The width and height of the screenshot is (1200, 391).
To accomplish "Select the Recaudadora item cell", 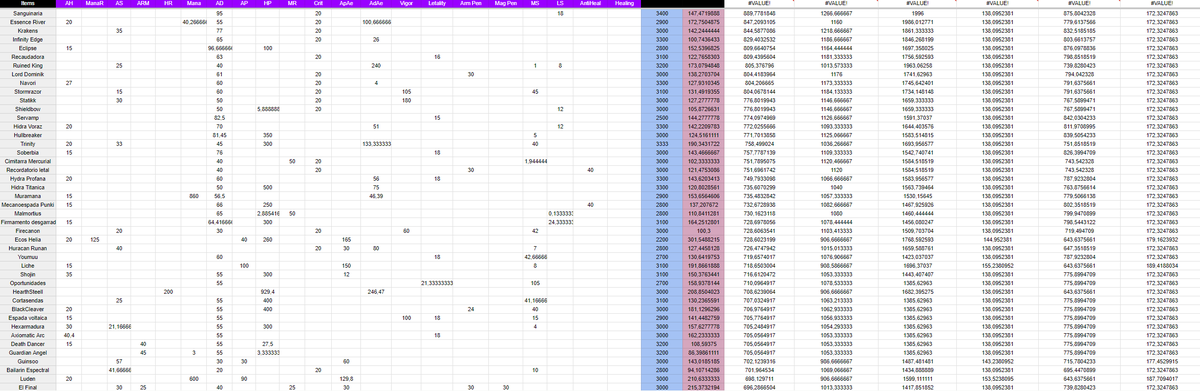I will click(x=28, y=56).
